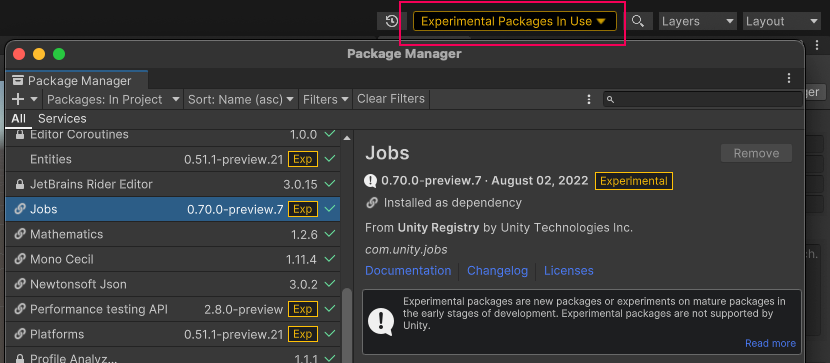Viewport: 830px width, 363px height.
Task: Select the Platforms package row
Action: point(173,334)
